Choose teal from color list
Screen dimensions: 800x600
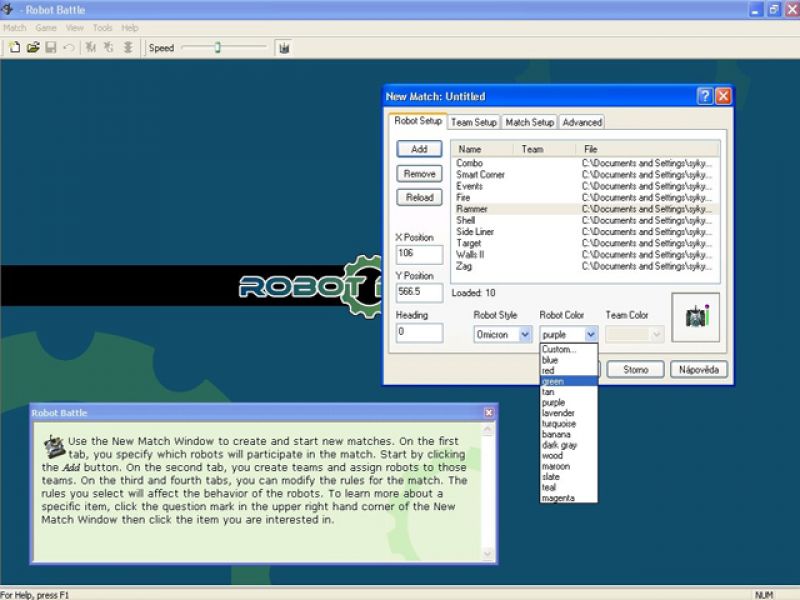pos(568,487)
